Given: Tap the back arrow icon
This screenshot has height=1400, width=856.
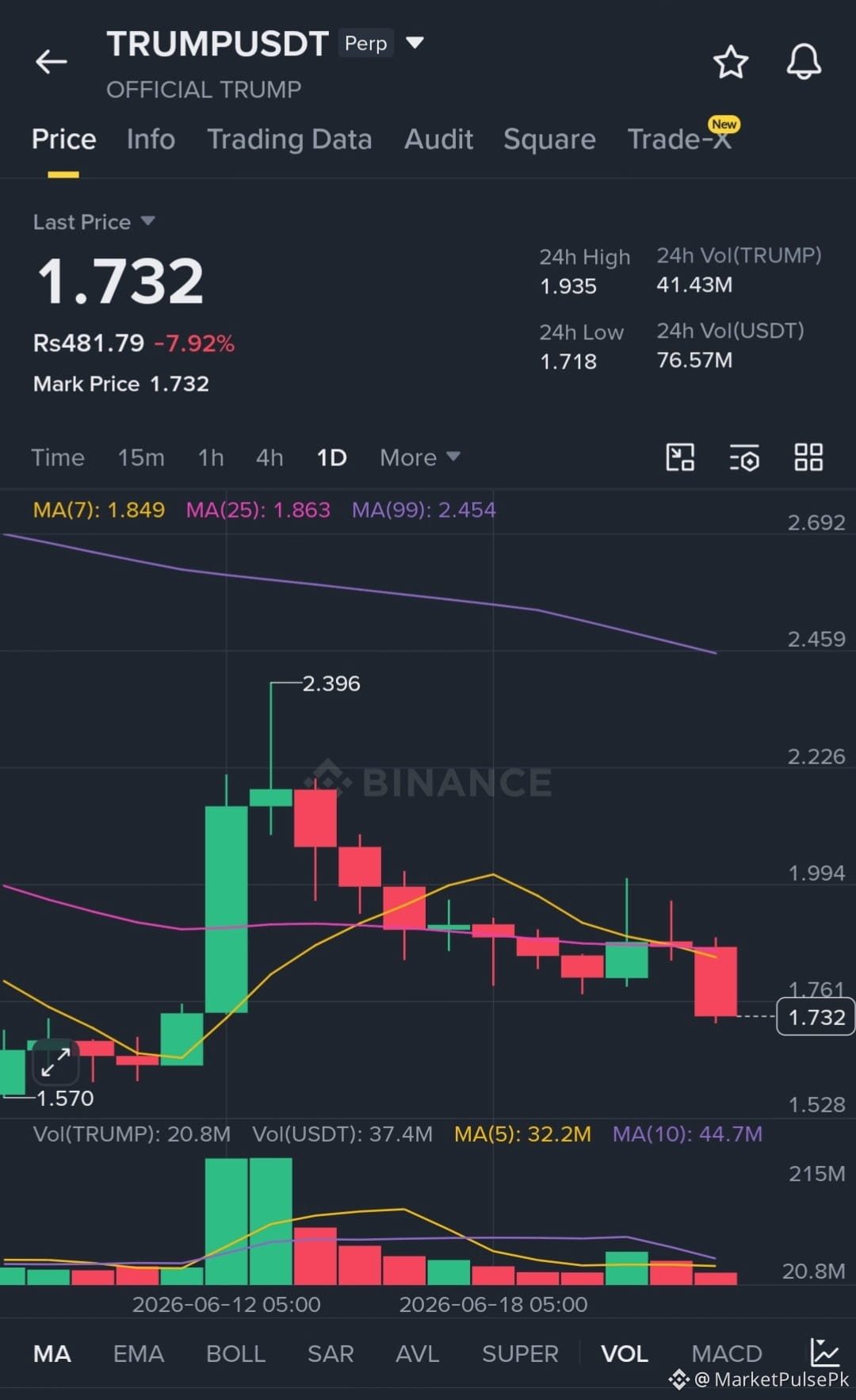Looking at the screenshot, I should pyautogui.click(x=52, y=62).
